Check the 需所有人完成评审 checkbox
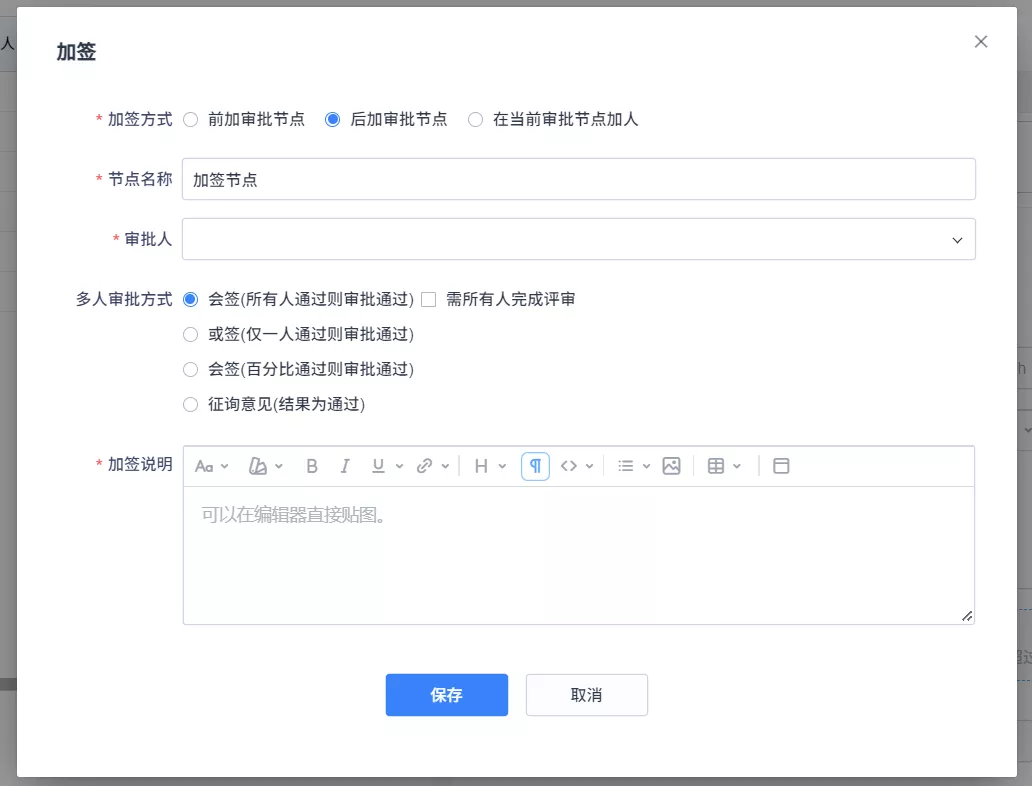 click(429, 299)
